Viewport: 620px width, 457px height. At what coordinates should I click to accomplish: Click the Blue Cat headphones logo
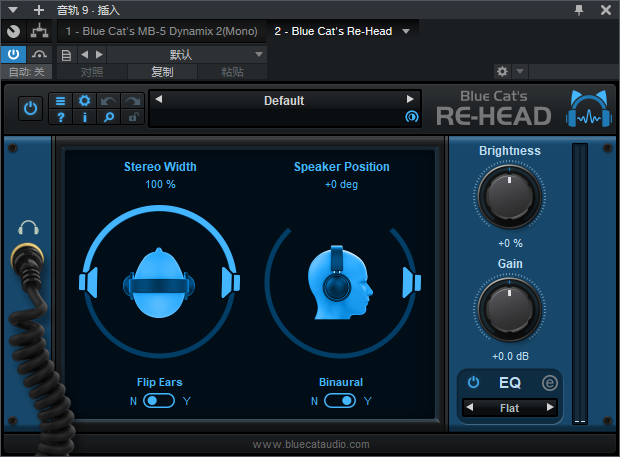pyautogui.click(x=589, y=109)
